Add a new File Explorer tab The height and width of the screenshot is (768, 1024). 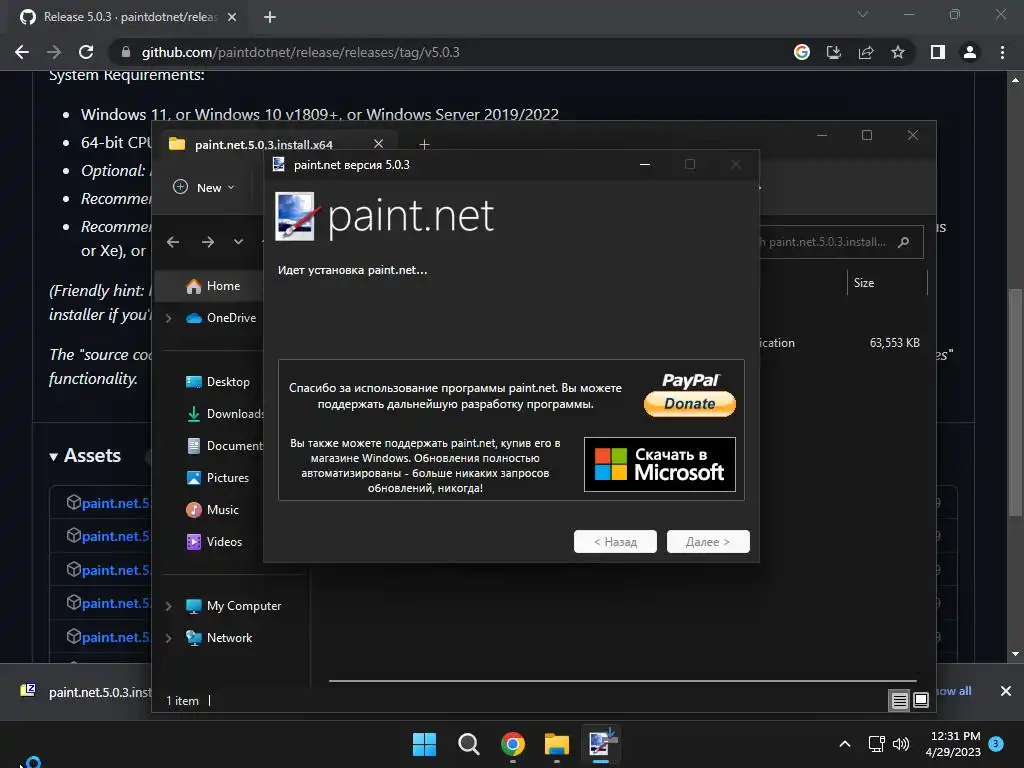point(424,144)
